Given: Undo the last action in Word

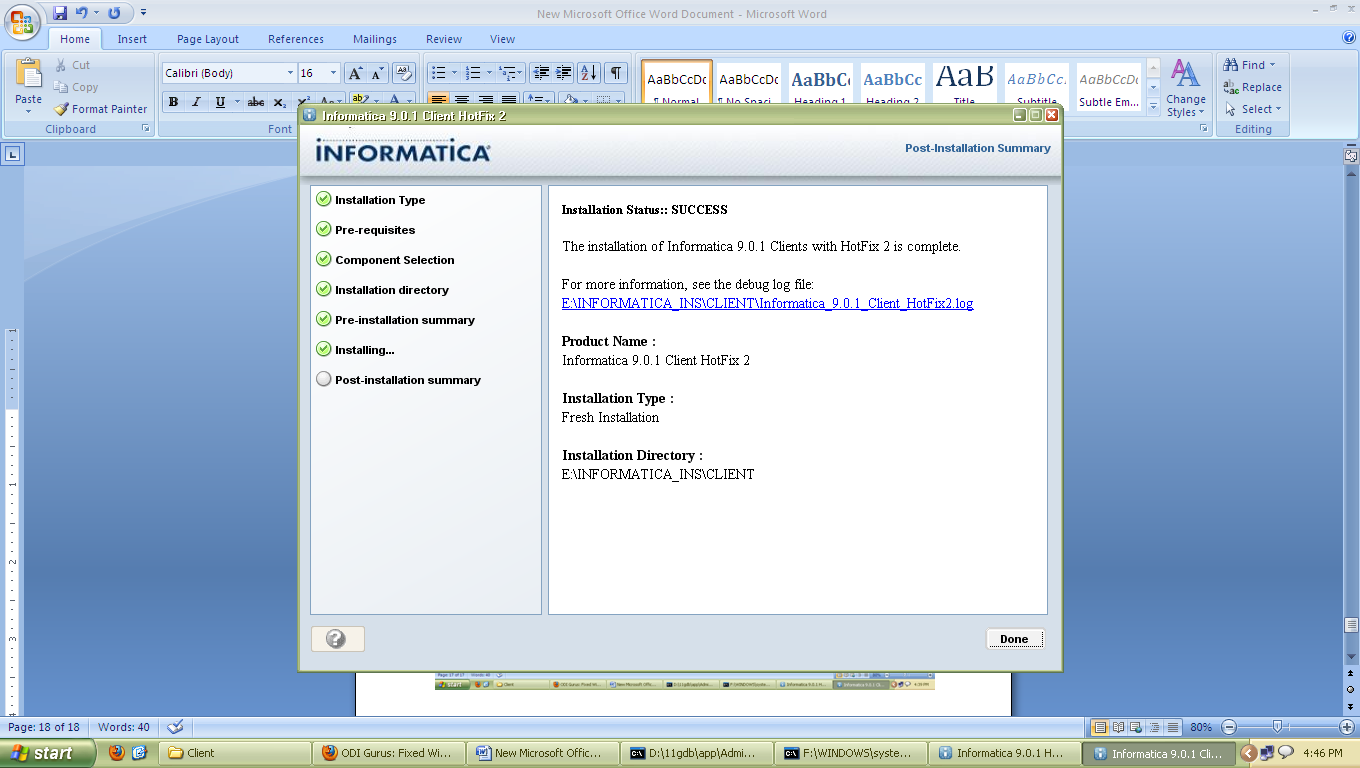Looking at the screenshot, I should 84,13.
